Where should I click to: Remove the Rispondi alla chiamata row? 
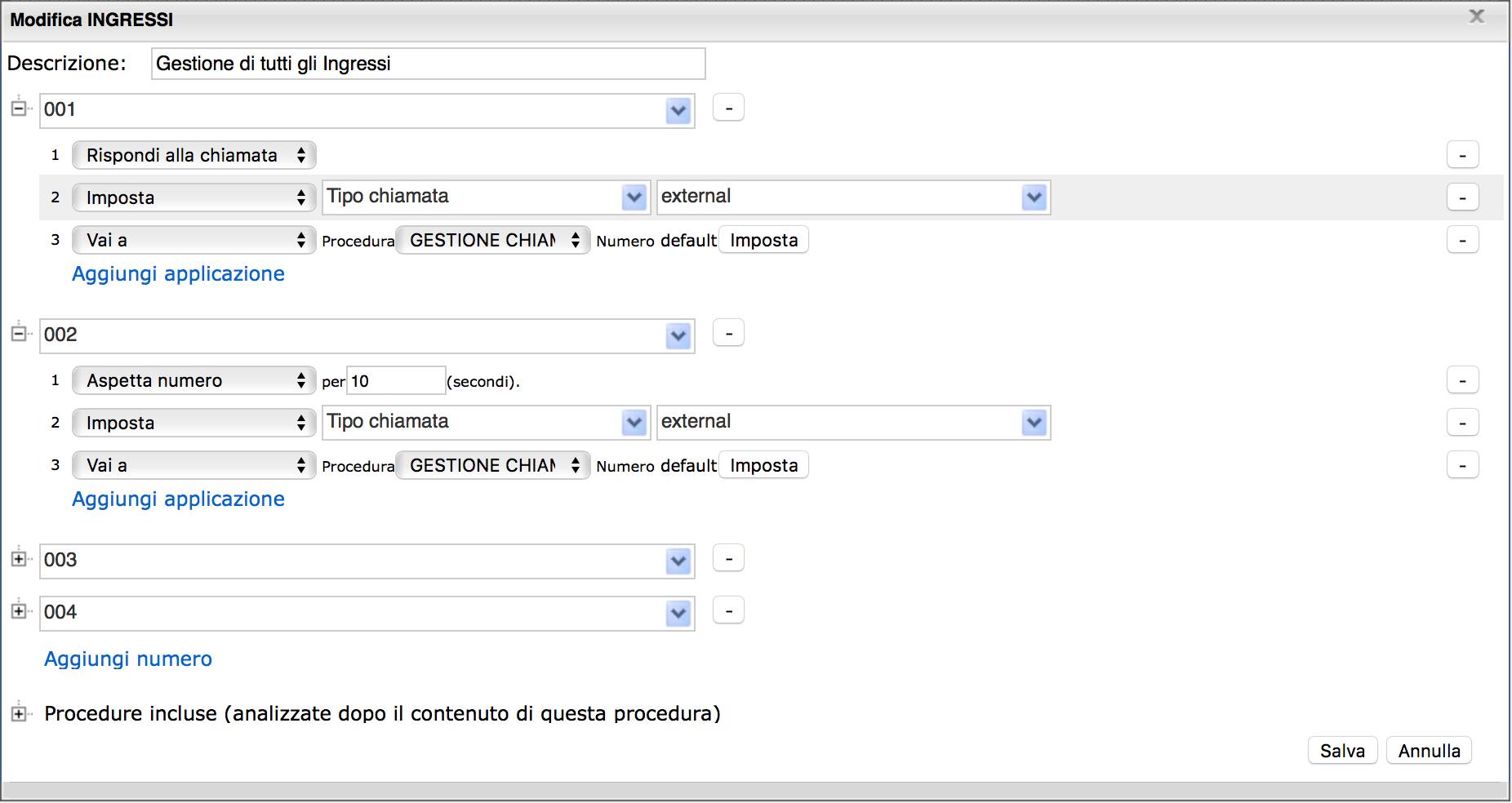(x=1462, y=155)
